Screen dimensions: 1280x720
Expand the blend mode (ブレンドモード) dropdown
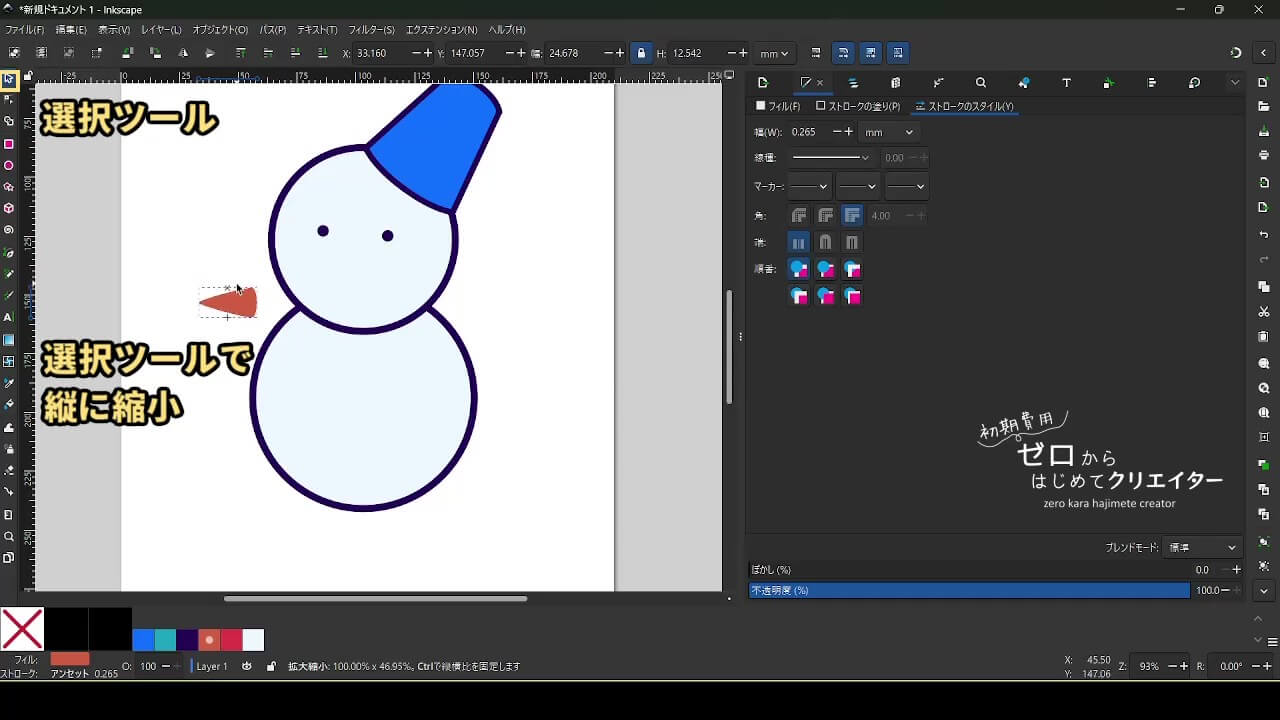click(1203, 547)
